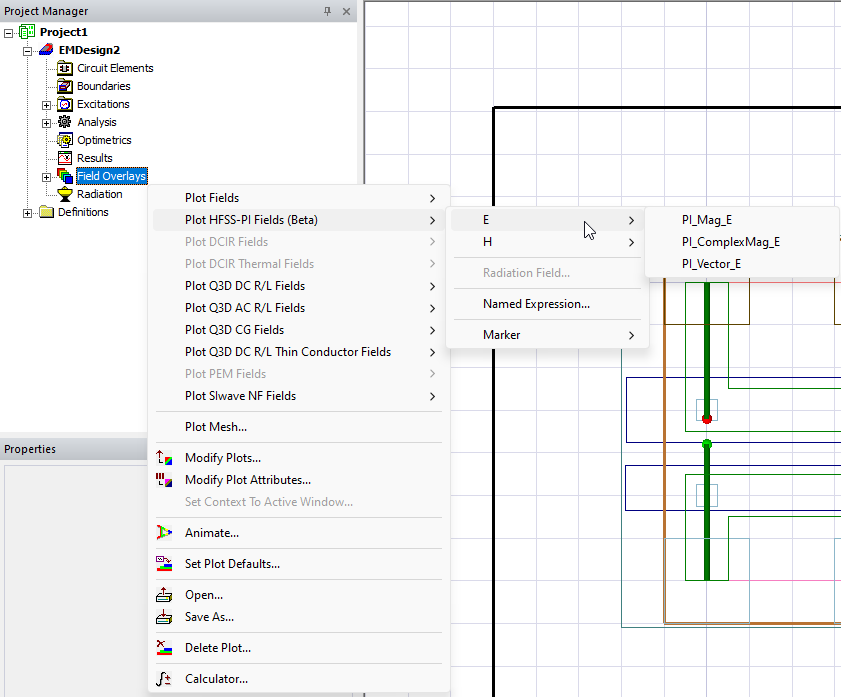Collapse the EMDesign2 tree node
The image size is (841, 697).
27,51
